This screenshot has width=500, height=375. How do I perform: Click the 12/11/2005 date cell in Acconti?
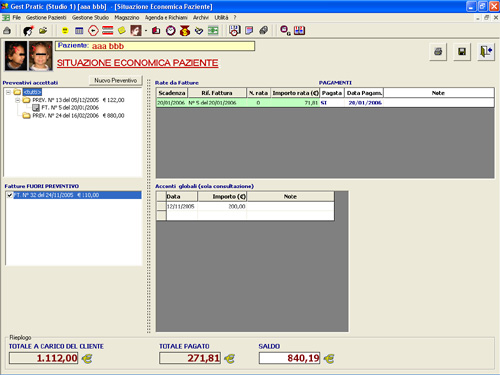(x=182, y=207)
